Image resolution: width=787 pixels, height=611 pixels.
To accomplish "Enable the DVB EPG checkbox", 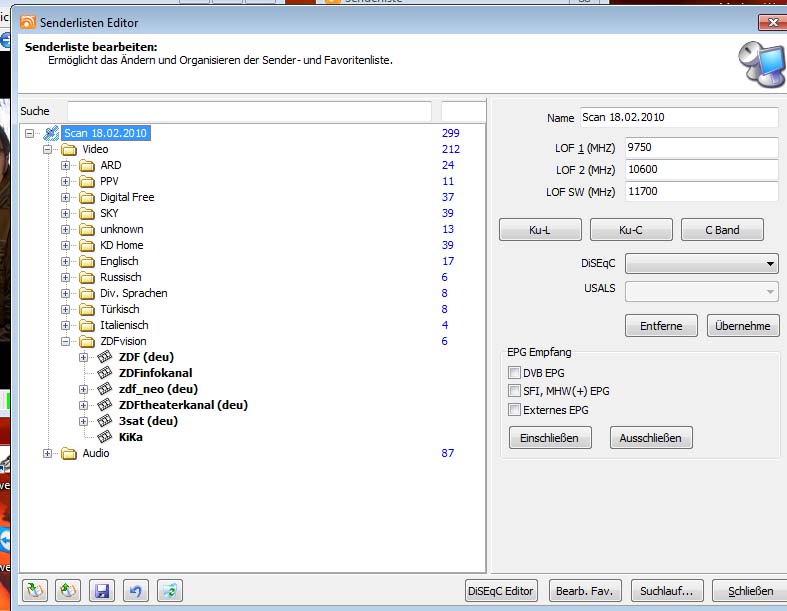I will pos(515,373).
